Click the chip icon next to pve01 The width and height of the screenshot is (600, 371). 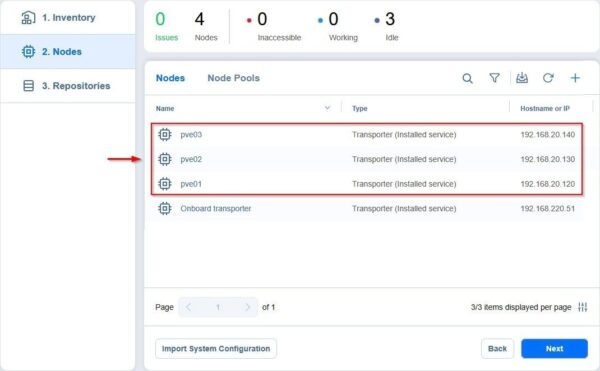pos(165,184)
